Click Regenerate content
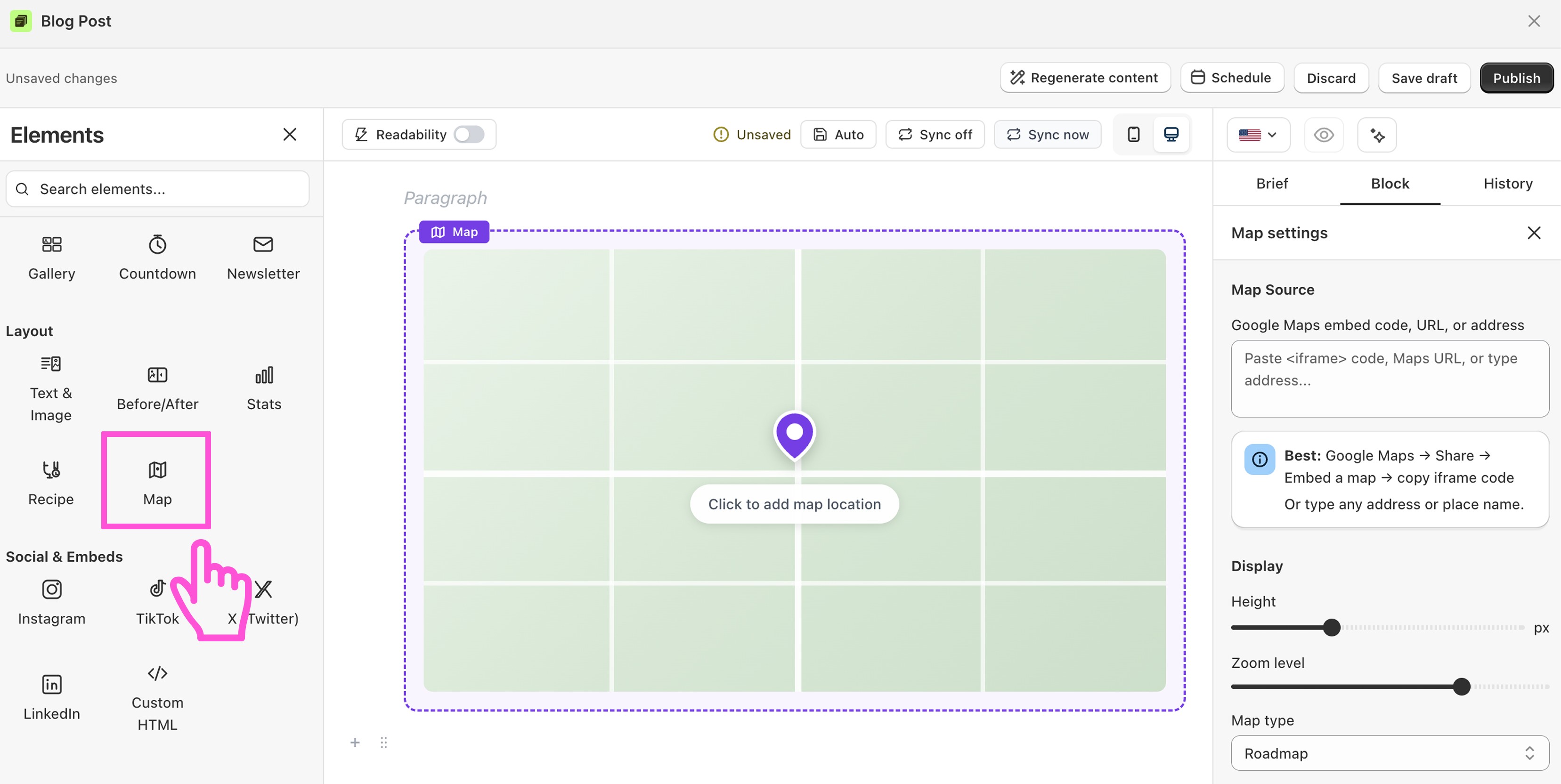 click(x=1085, y=78)
